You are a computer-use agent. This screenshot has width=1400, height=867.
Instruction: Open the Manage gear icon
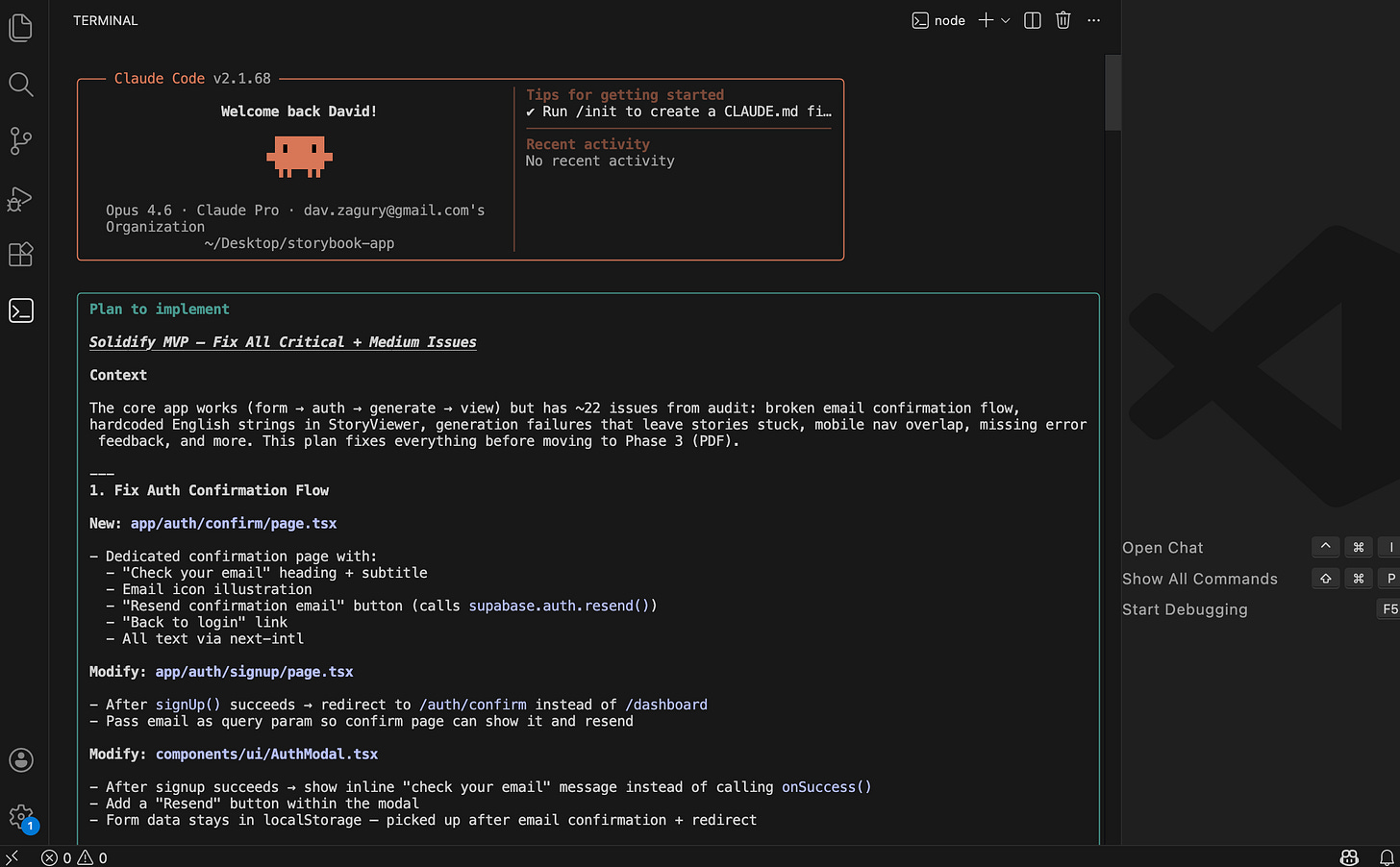coord(20,817)
